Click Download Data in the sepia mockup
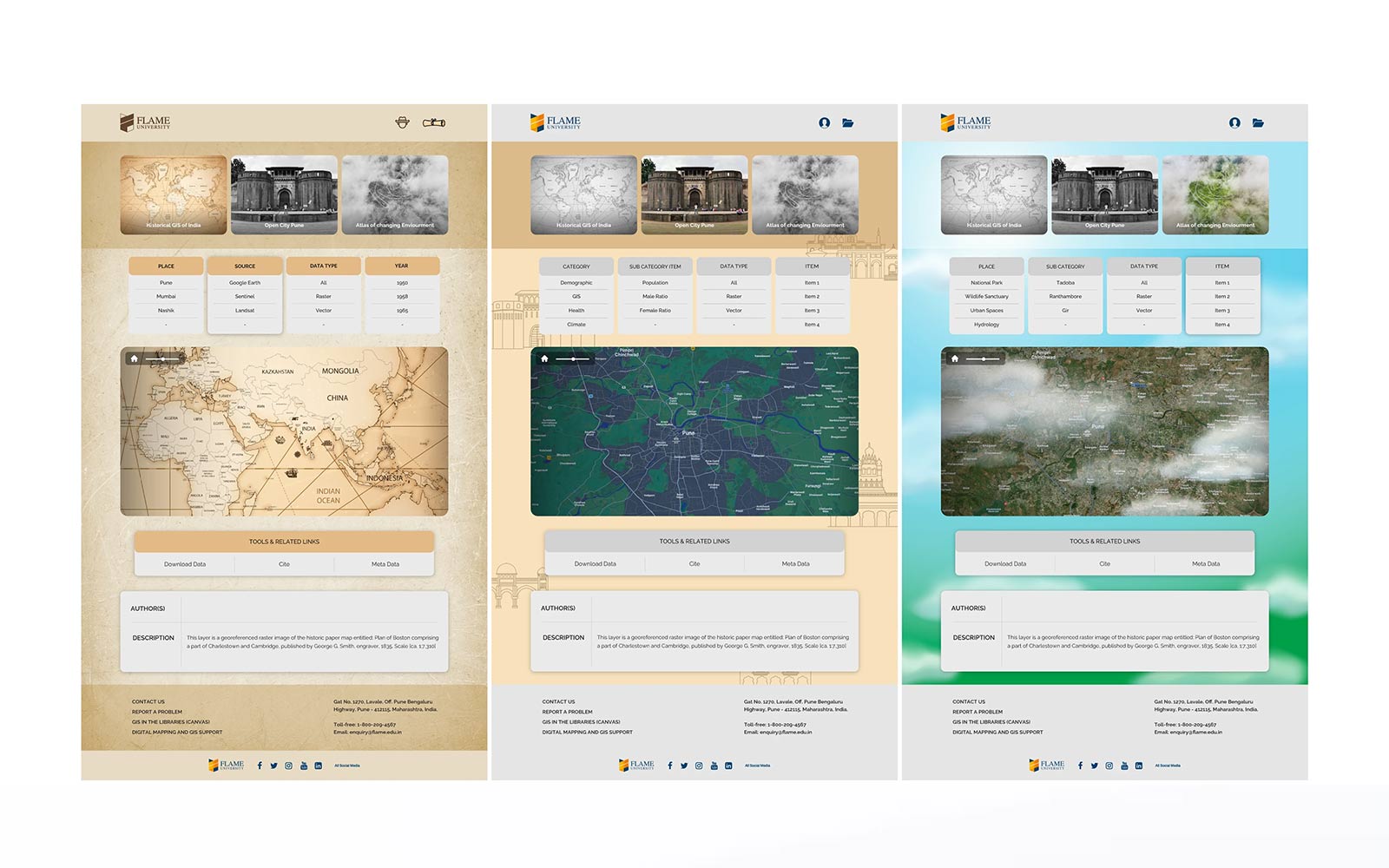 (185, 564)
